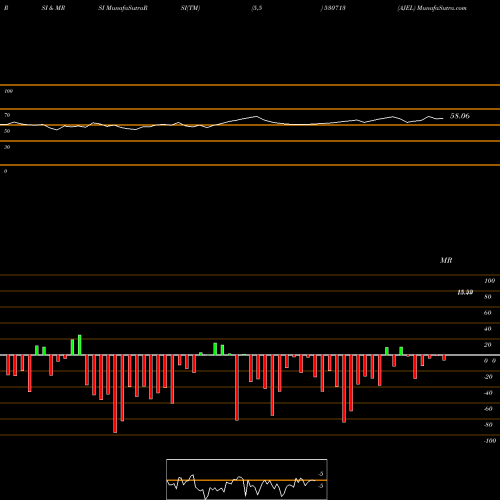Click the MR panel title label
The width and height of the screenshot is (500, 500).
point(446,260)
